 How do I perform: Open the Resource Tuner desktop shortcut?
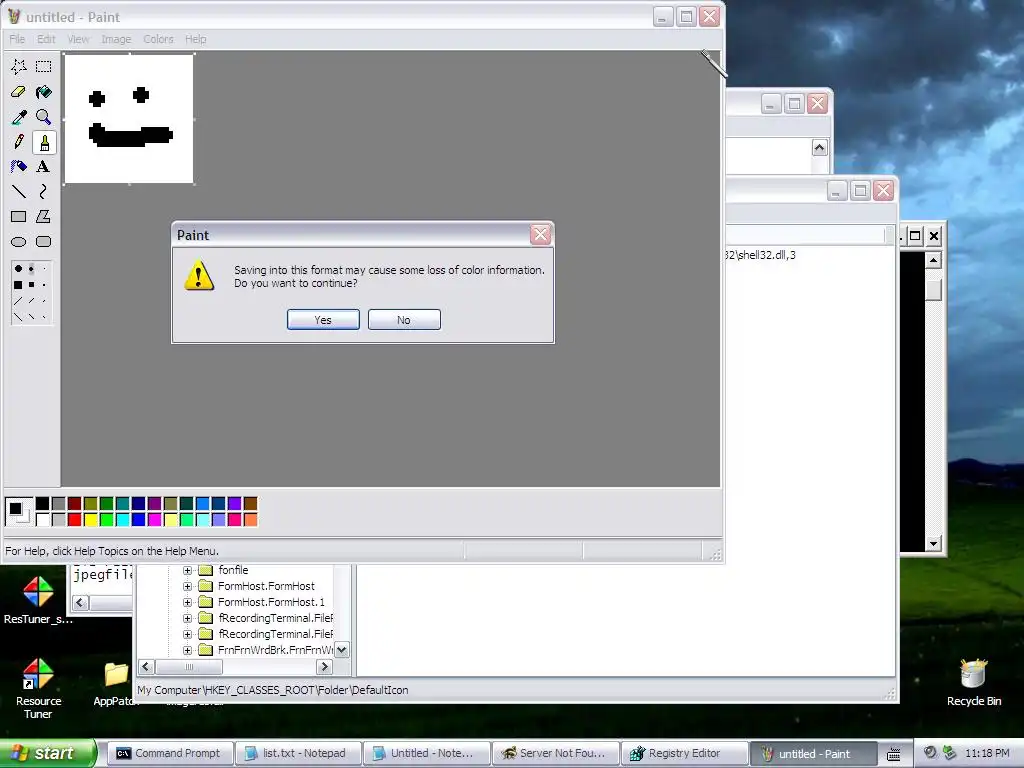[x=38, y=688]
